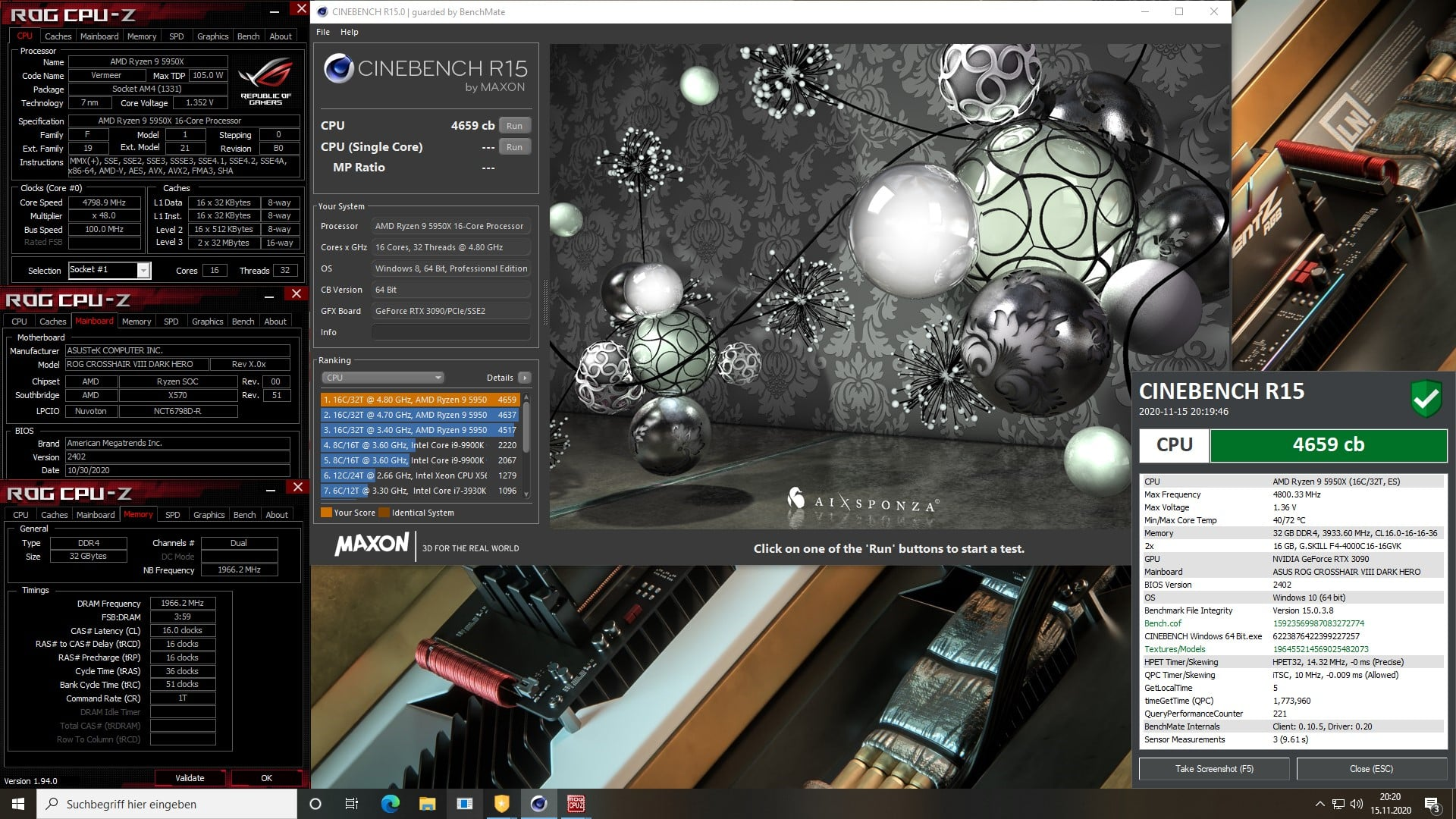Click the Task View icon

351,804
